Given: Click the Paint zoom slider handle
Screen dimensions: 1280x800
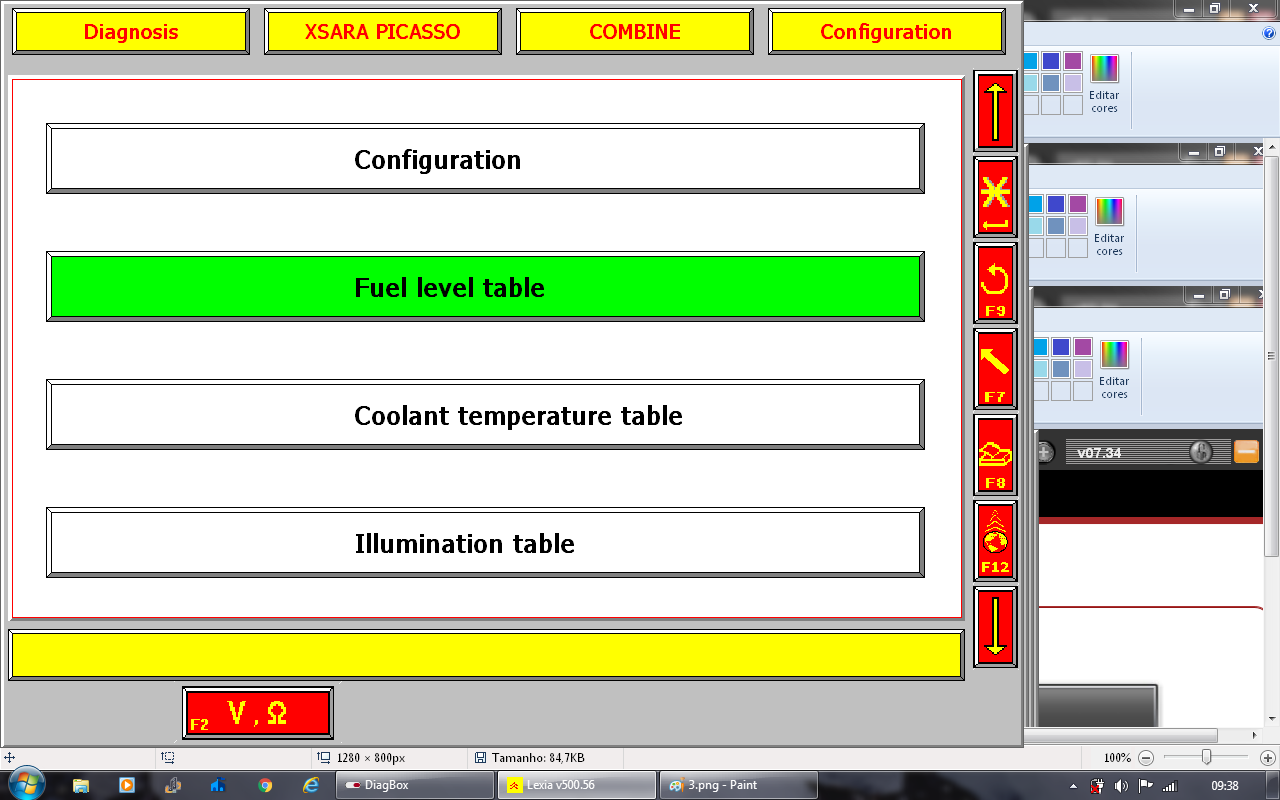Looking at the screenshot, I should (1207, 758).
